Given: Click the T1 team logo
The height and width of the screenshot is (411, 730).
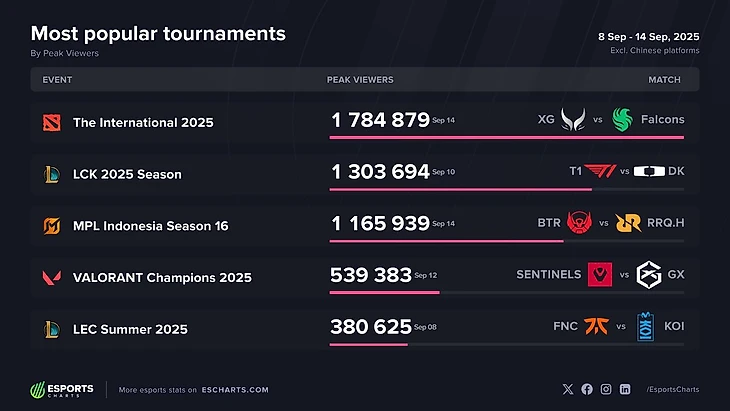Looking at the screenshot, I should (600, 171).
